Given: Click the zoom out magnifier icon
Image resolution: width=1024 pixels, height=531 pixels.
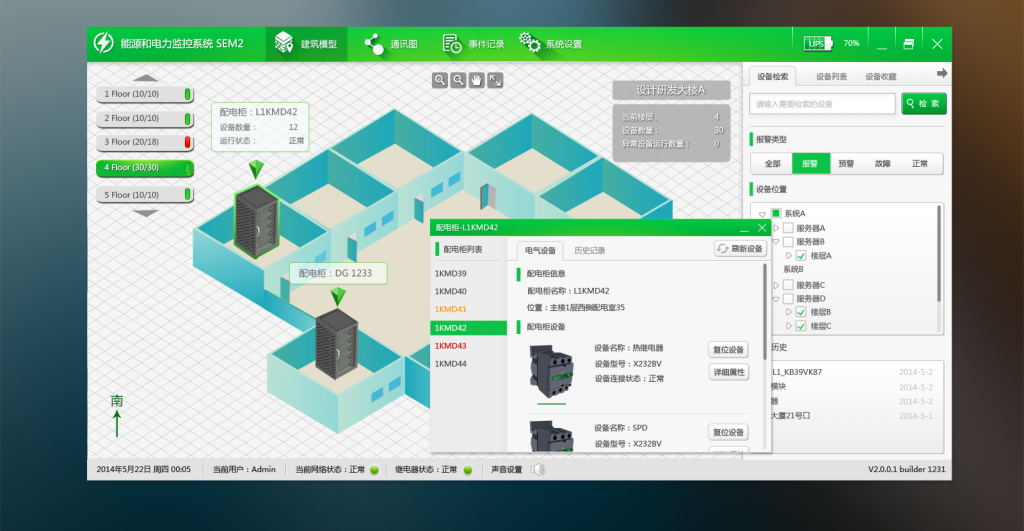Looking at the screenshot, I should click(x=458, y=80).
